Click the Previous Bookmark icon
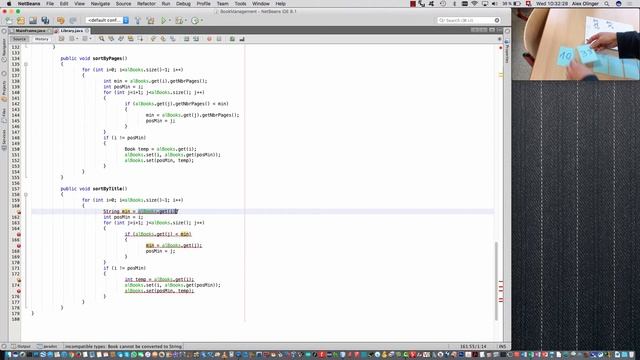This screenshot has height=360, width=640. click(x=153, y=39)
